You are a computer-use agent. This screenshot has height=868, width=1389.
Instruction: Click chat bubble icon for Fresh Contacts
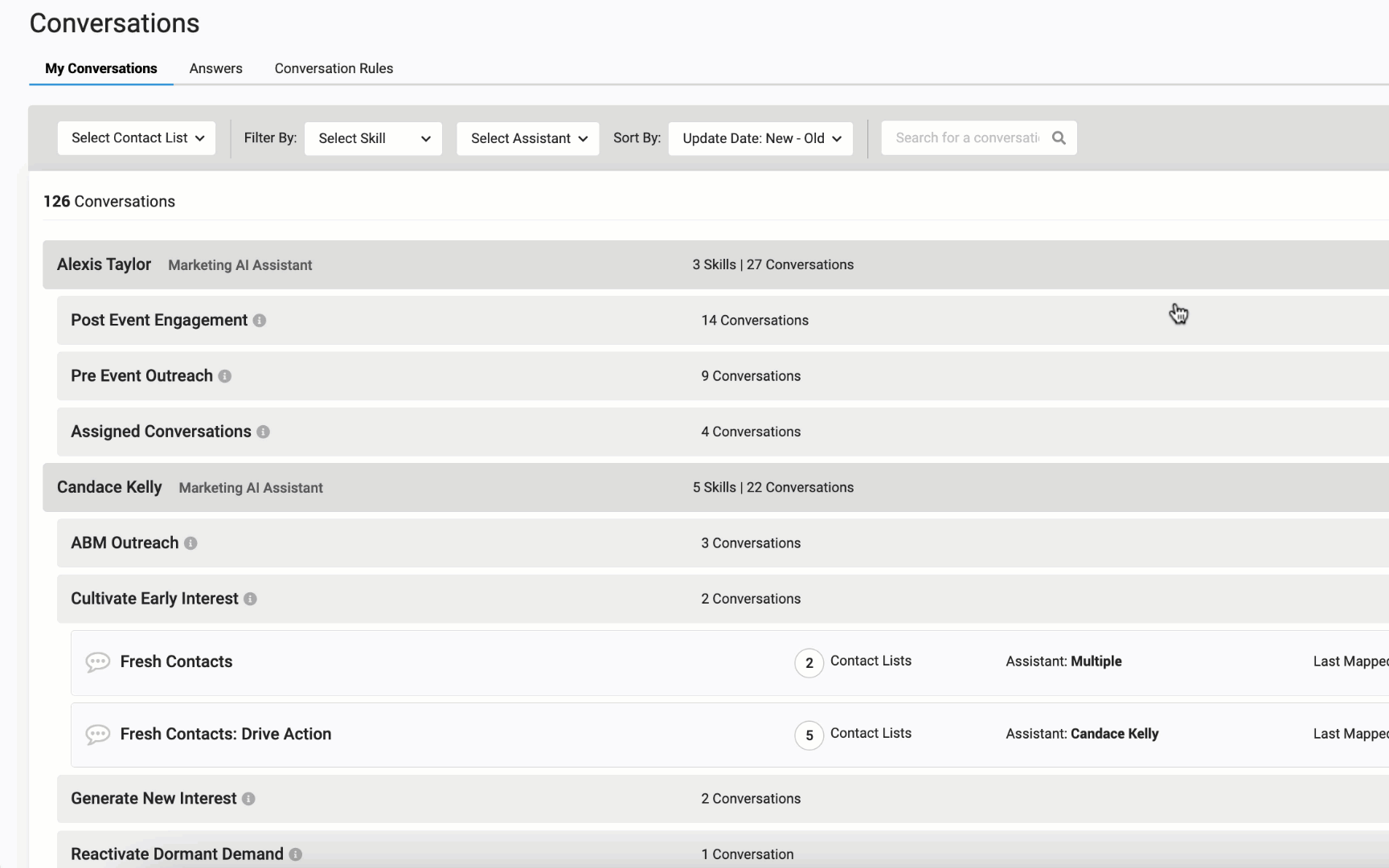click(x=97, y=662)
